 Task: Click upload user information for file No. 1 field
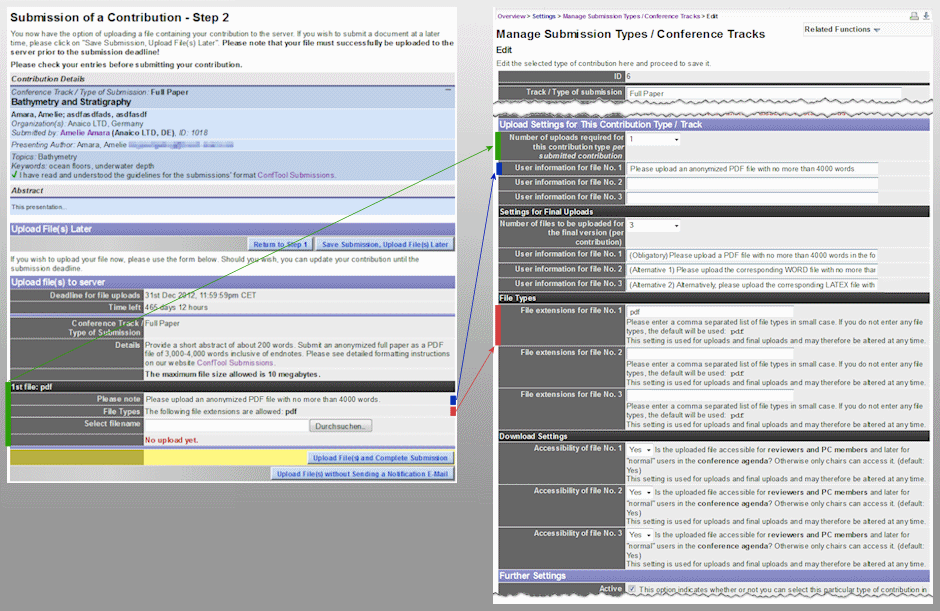coord(752,169)
